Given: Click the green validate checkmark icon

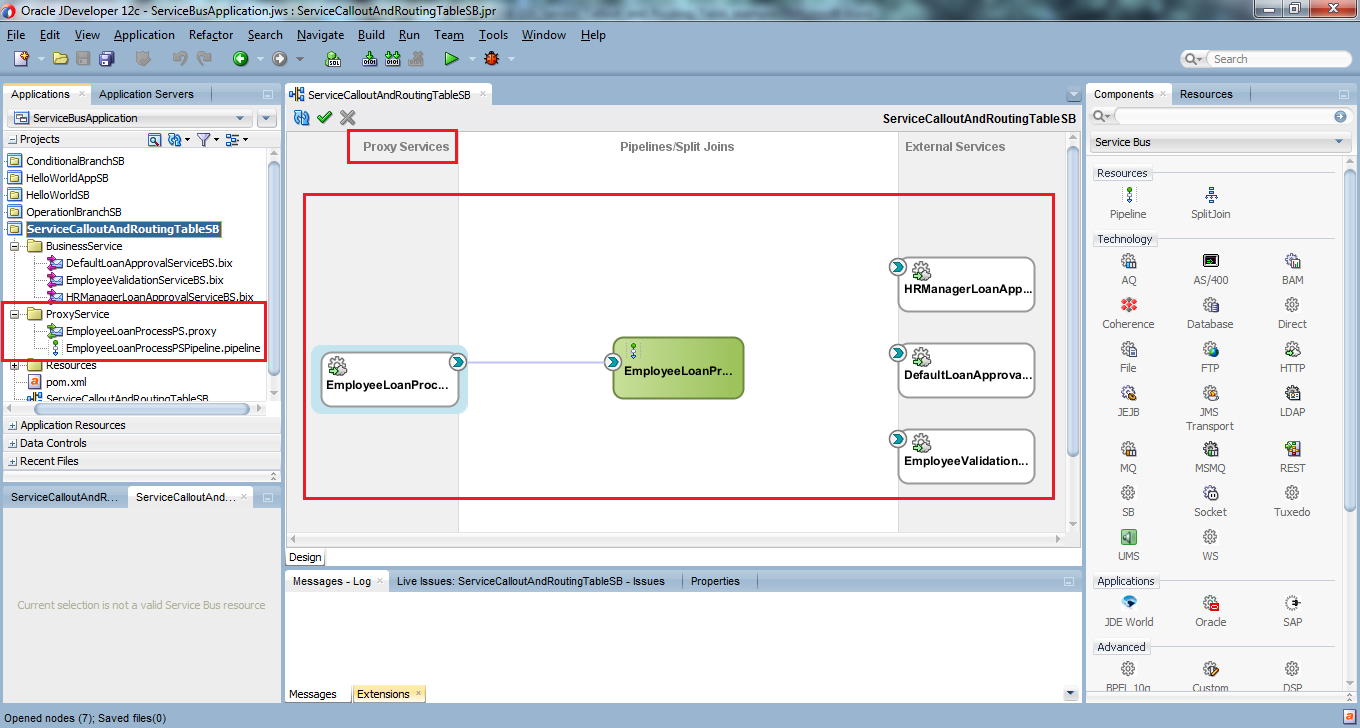Looking at the screenshot, I should pyautogui.click(x=325, y=118).
